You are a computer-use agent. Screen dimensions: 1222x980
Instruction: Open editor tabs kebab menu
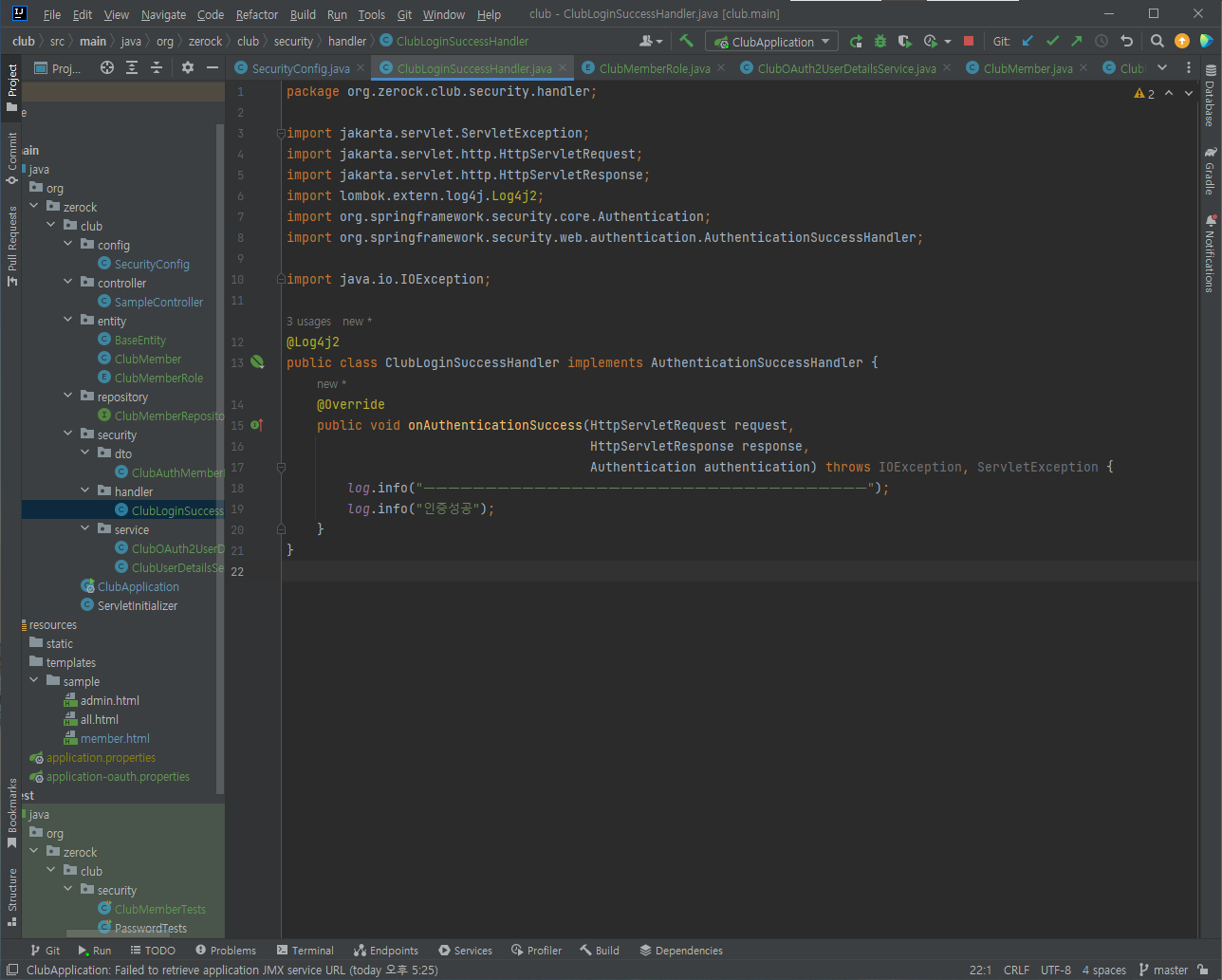pos(1189,67)
